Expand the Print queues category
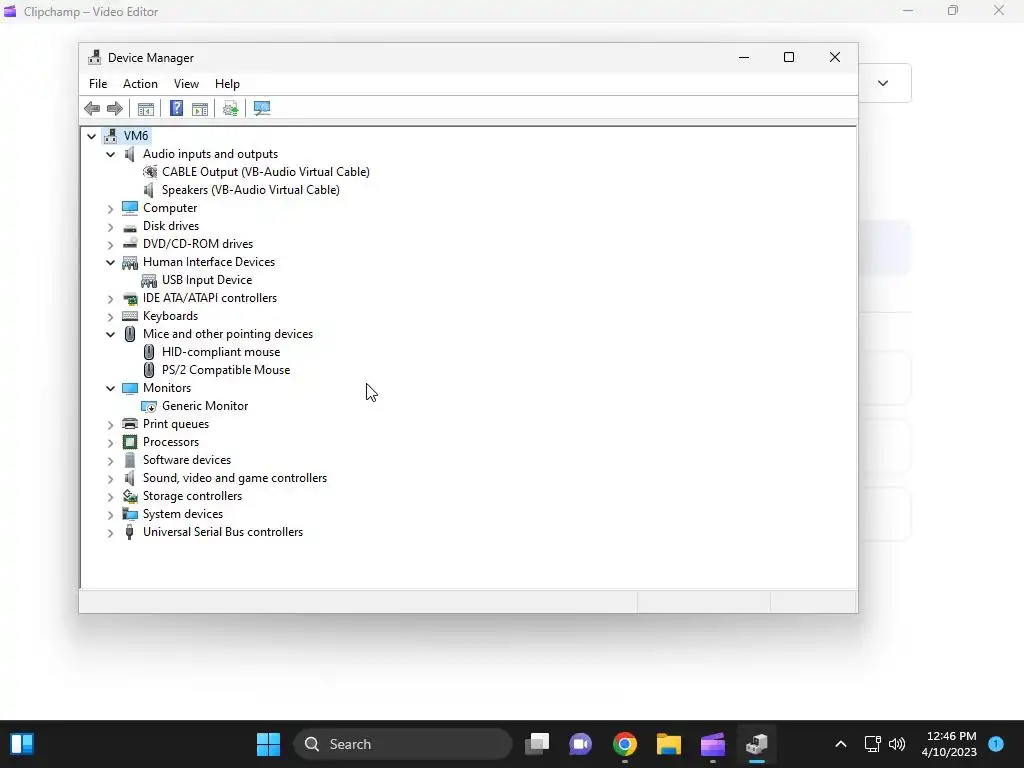 110,424
